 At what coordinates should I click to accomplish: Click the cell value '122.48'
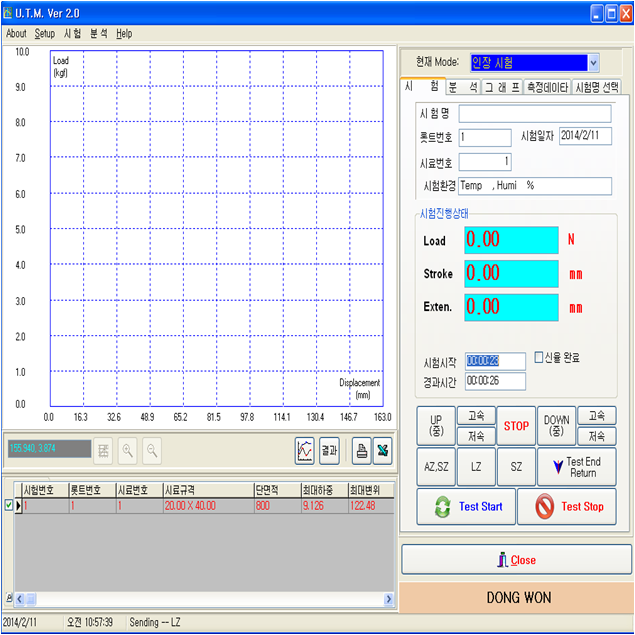point(371,505)
